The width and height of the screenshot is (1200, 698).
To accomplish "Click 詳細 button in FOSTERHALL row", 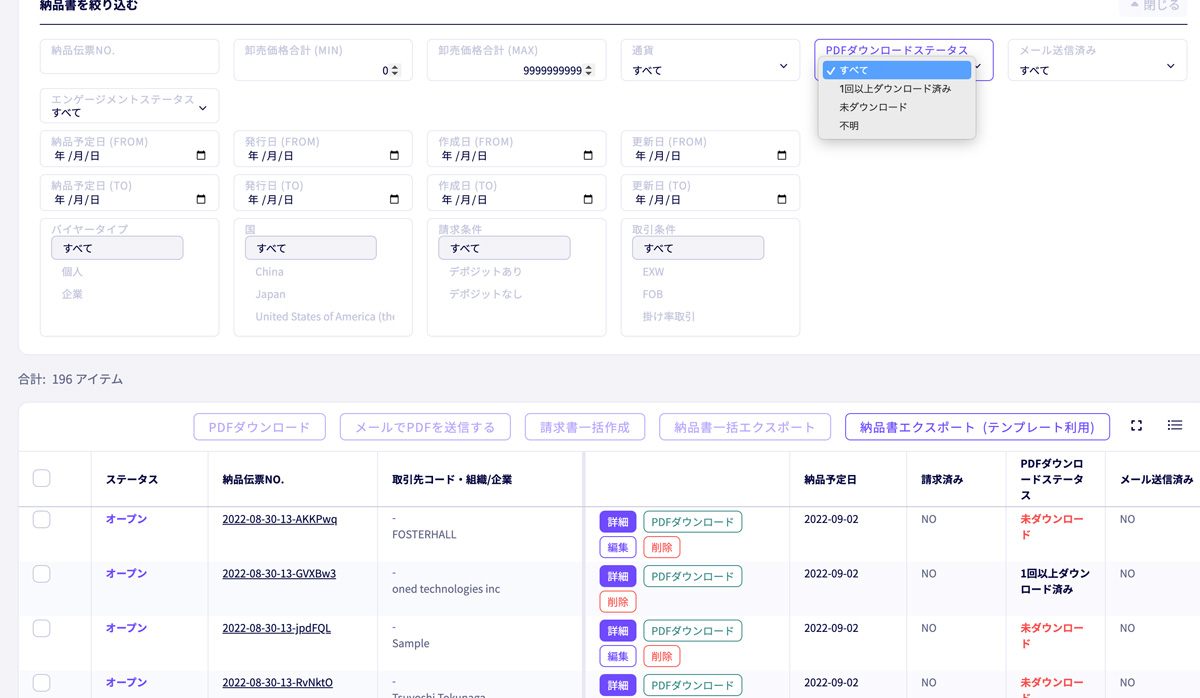I will (x=618, y=522).
